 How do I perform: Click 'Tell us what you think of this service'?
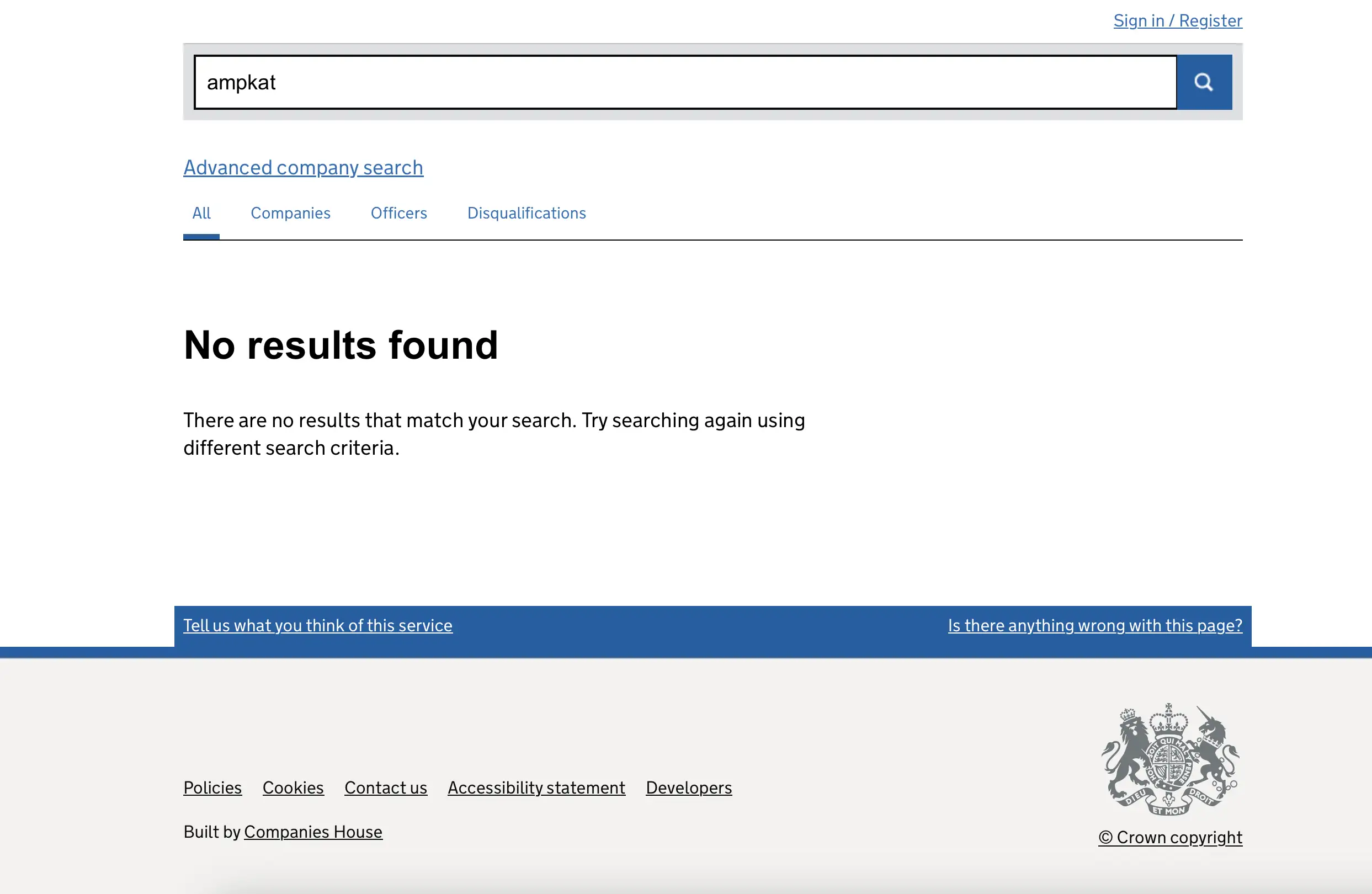pyautogui.click(x=318, y=625)
